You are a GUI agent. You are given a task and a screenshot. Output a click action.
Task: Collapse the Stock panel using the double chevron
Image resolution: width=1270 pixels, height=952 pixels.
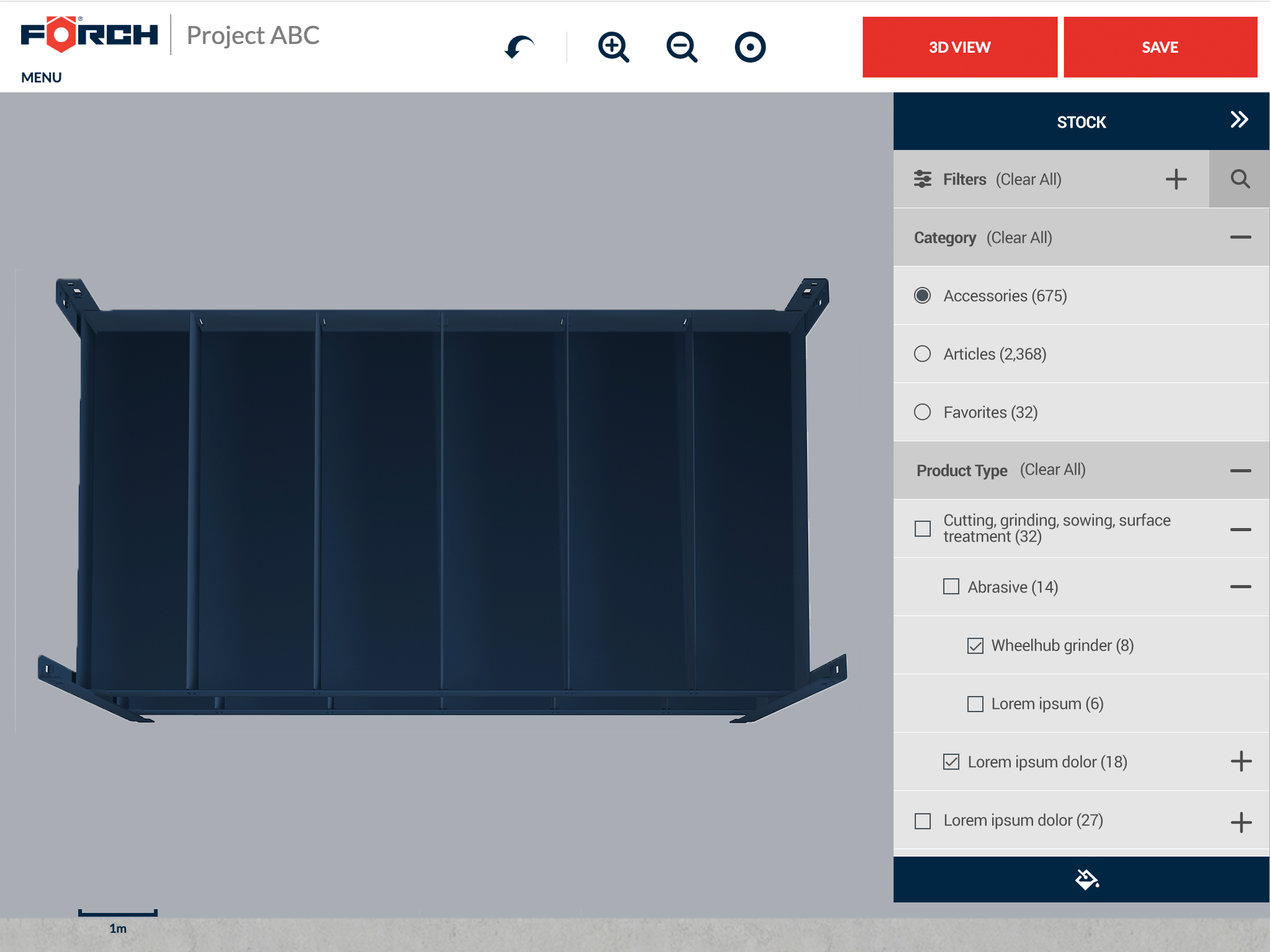tap(1239, 120)
